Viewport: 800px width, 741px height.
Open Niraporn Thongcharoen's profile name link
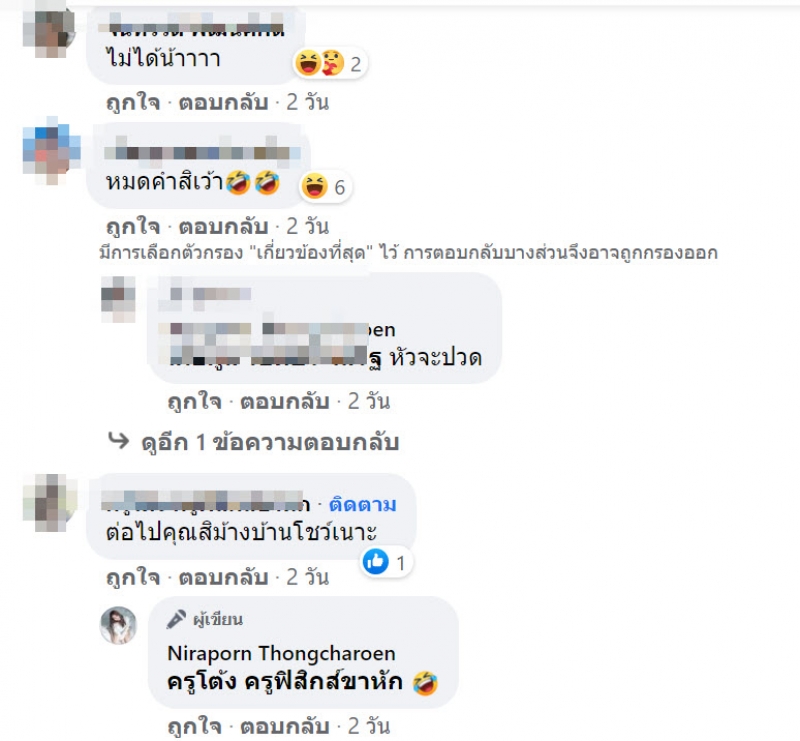pyautogui.click(x=281, y=654)
